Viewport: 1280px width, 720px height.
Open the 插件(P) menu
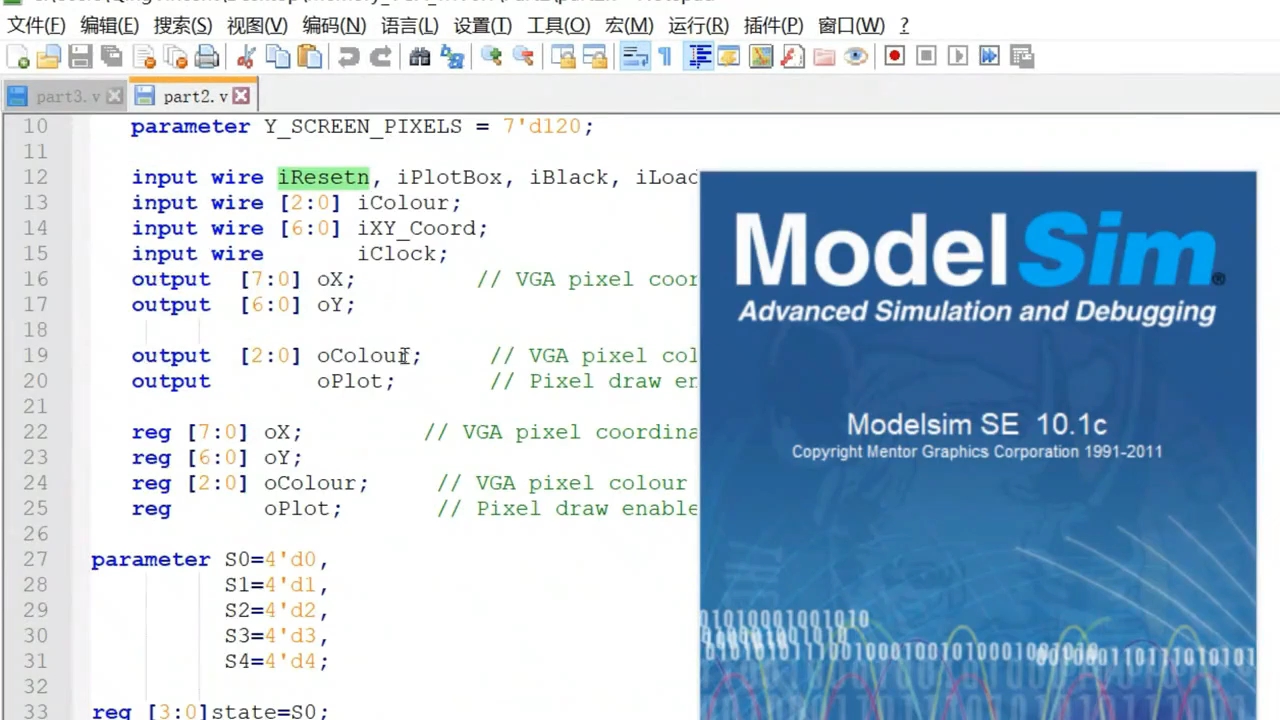[x=773, y=25]
